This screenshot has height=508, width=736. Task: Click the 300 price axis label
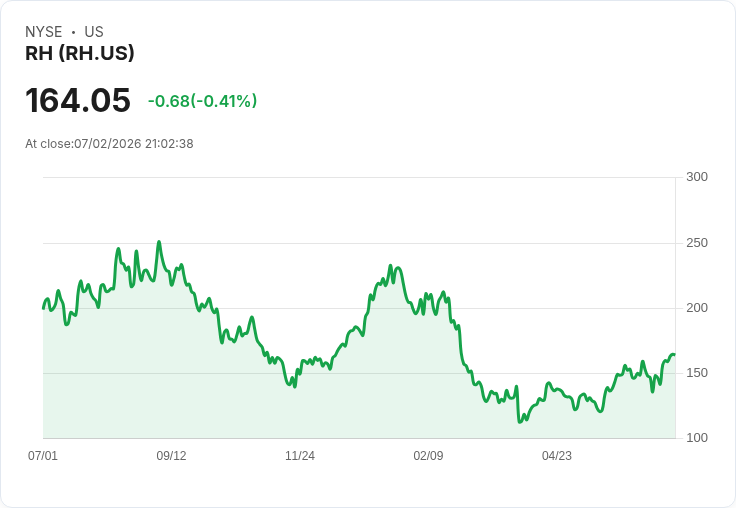tap(697, 177)
